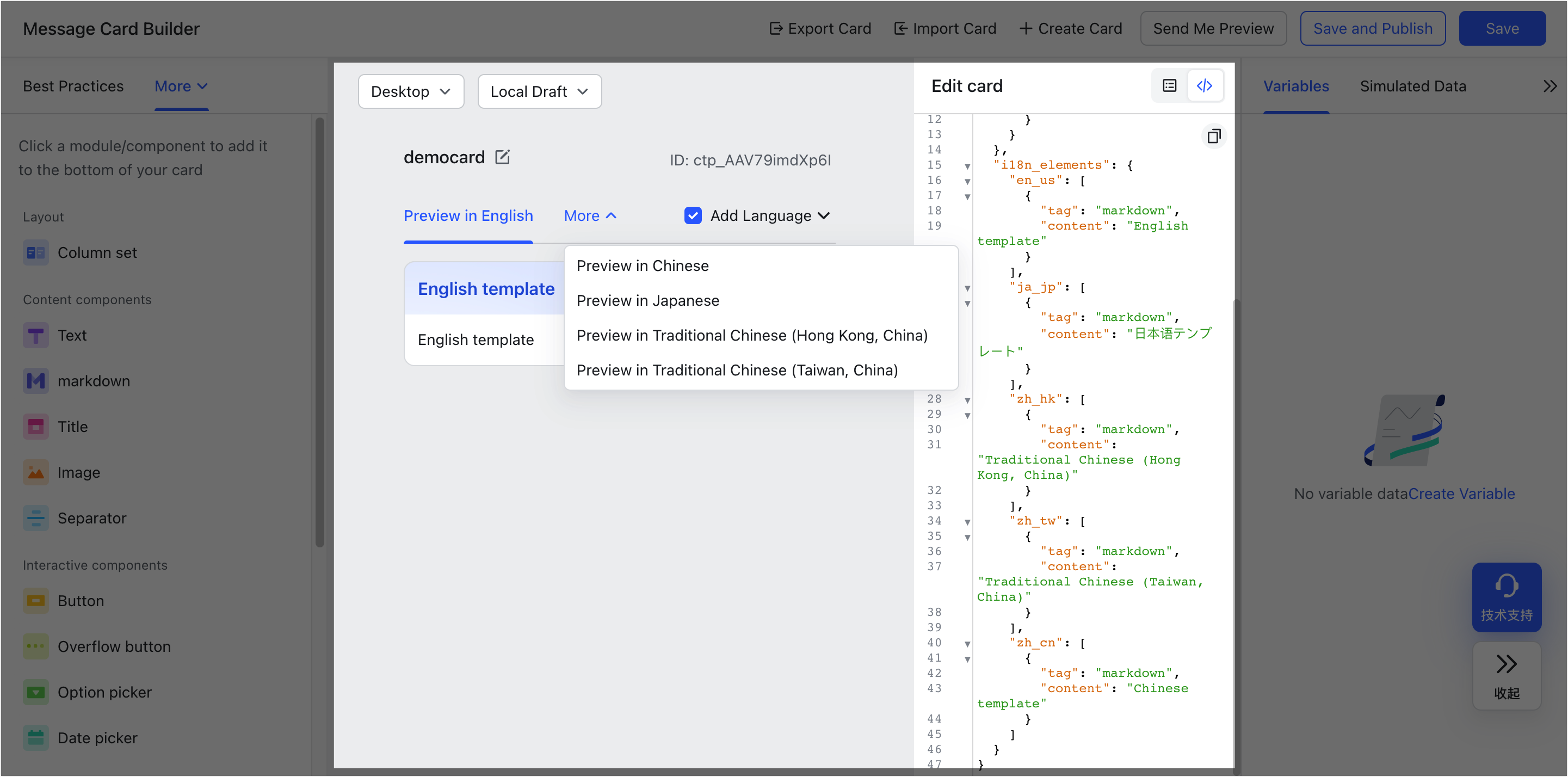Collapse the More preview languages menu
Image resolution: width=1568 pixels, height=777 pixels.
pos(590,215)
